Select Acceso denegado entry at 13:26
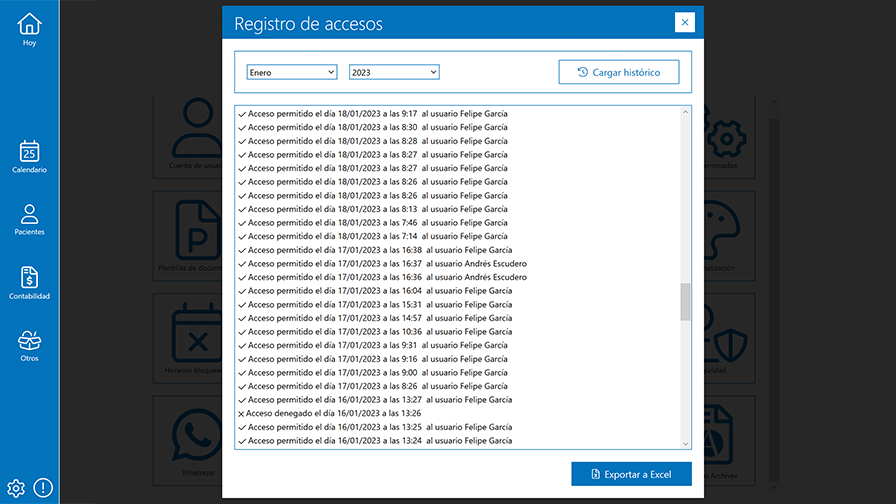The height and width of the screenshot is (504, 896). [329, 413]
